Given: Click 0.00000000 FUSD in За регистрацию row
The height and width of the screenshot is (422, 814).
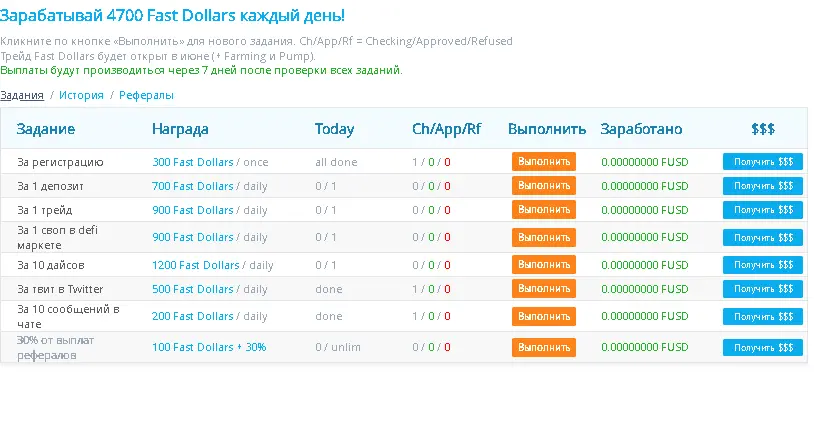Looking at the screenshot, I should coord(645,162).
